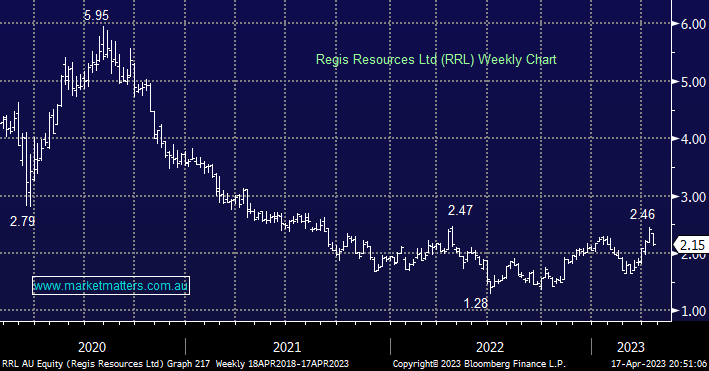Select the 2.79 low price label
Screen dimensions: 709x371
point(23,221)
